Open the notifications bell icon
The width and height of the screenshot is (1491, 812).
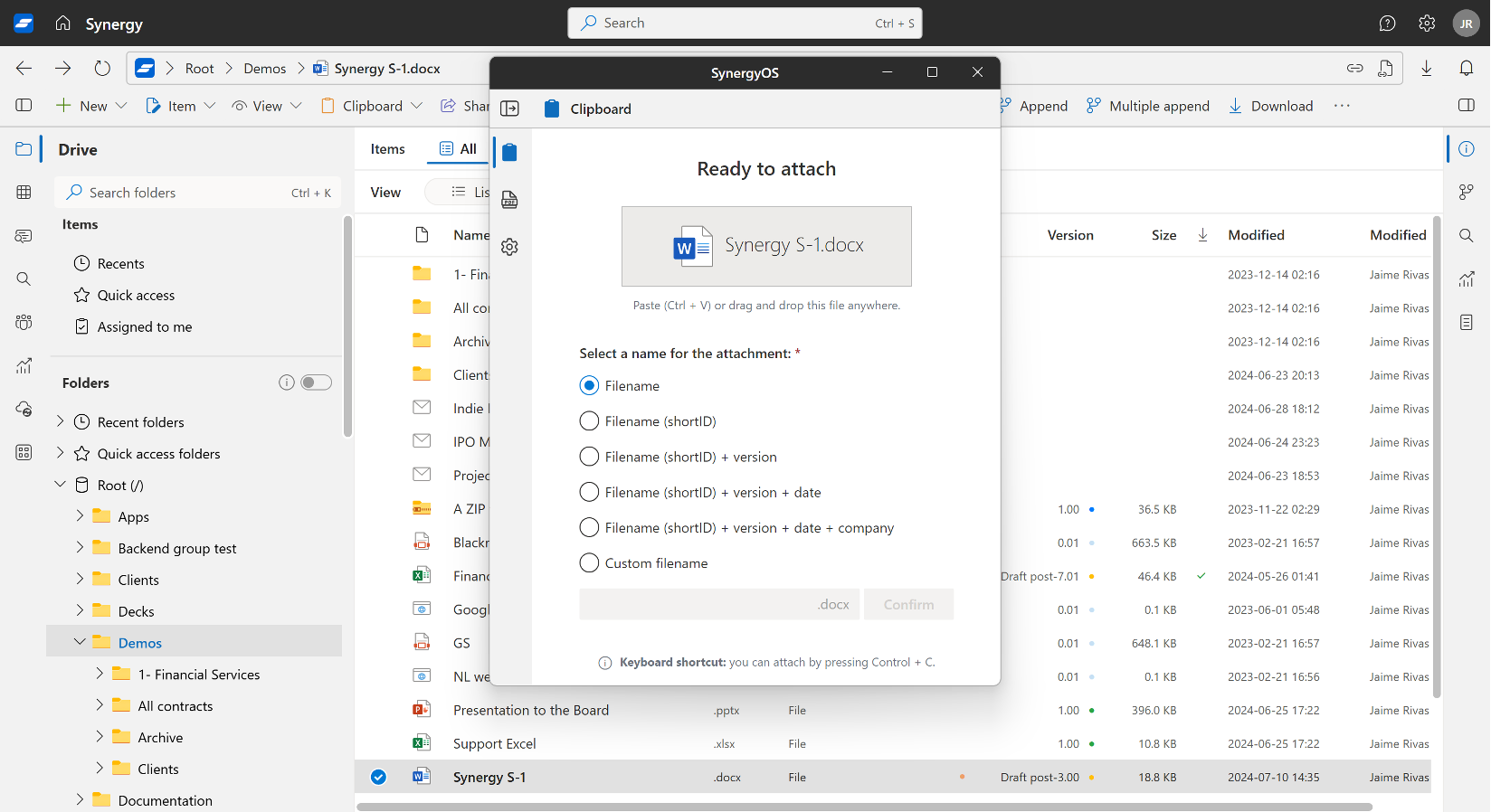point(1467,68)
